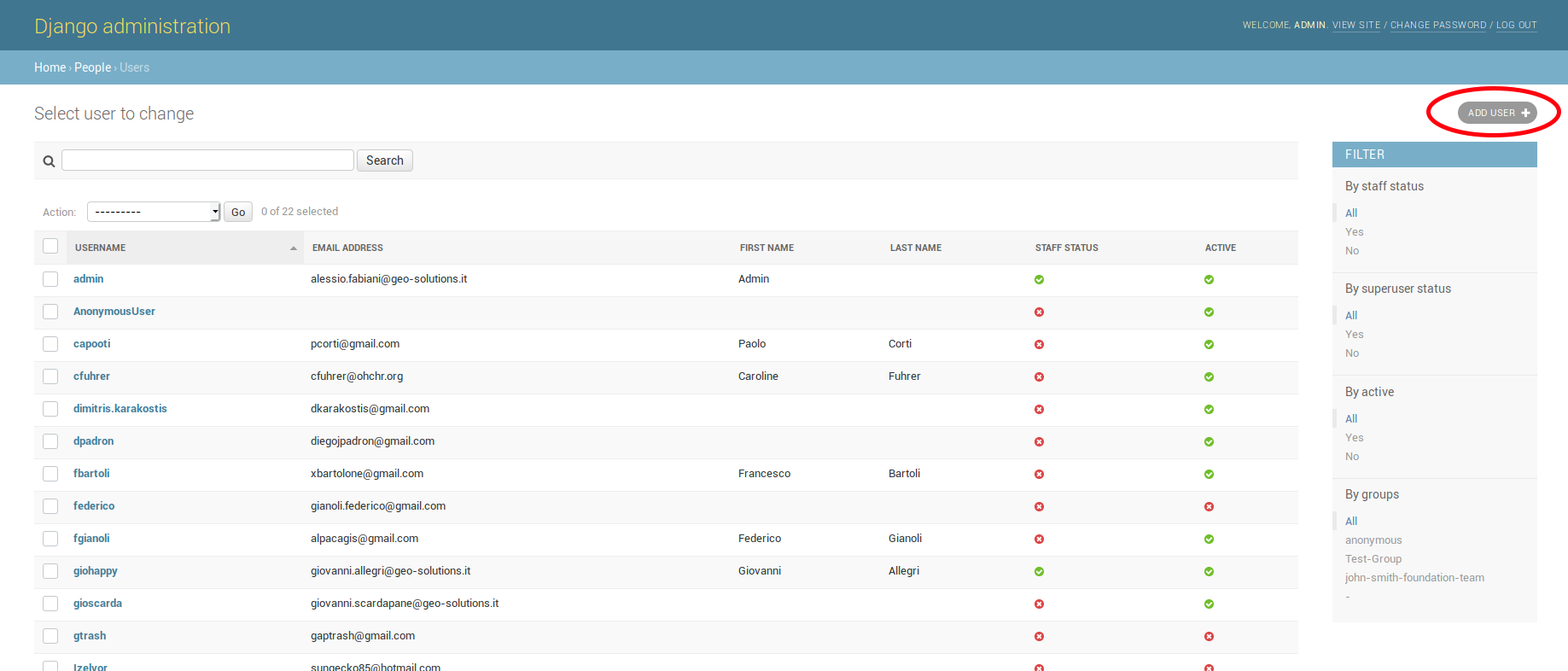Filter superuser status by No
The width and height of the screenshot is (1568, 671).
(x=1352, y=353)
